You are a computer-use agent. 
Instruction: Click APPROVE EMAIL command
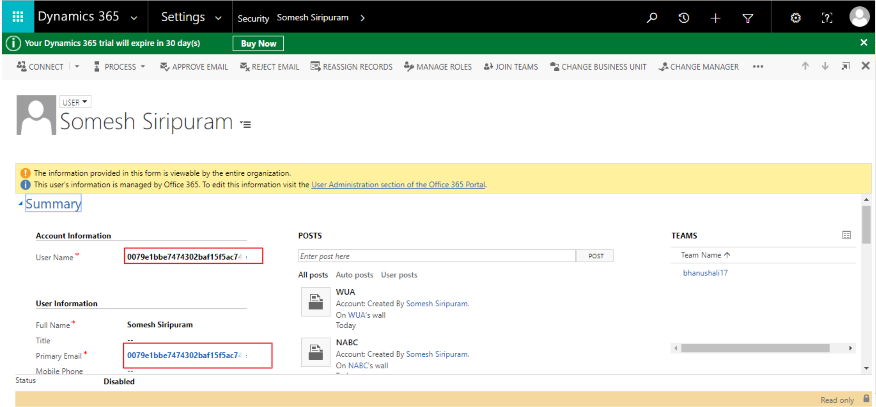pos(194,66)
